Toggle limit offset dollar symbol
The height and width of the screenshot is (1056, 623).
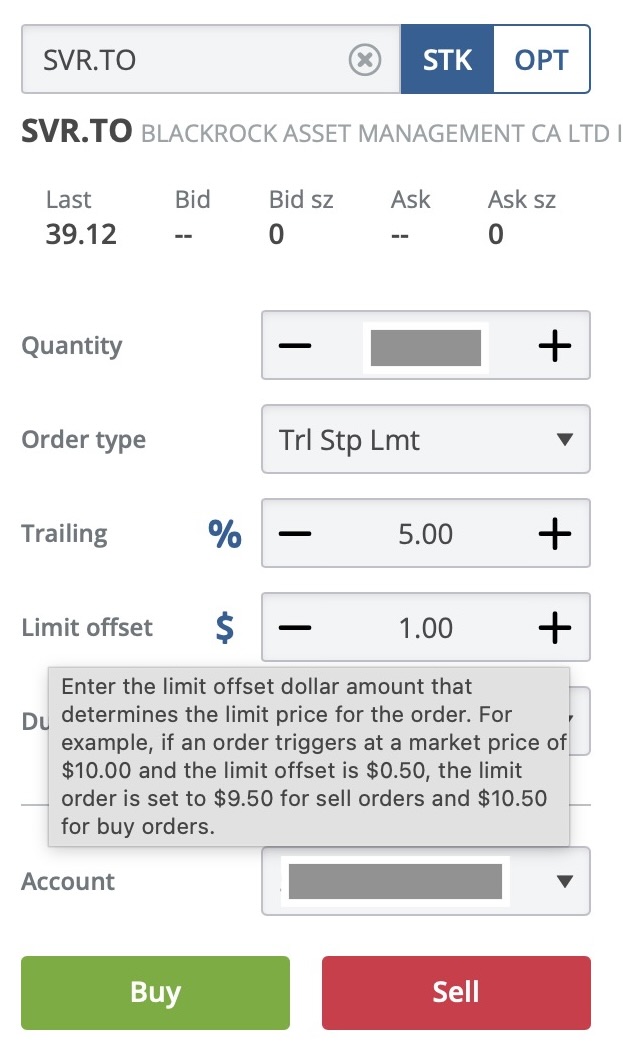click(225, 628)
